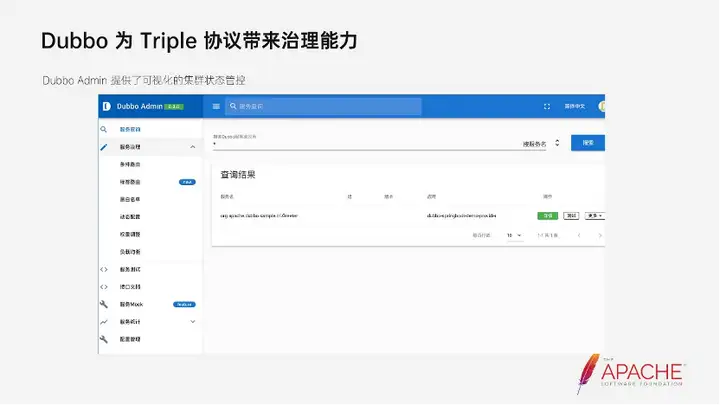Click the 测试 test button in result row
This screenshot has width=720, height=405.
571,216
